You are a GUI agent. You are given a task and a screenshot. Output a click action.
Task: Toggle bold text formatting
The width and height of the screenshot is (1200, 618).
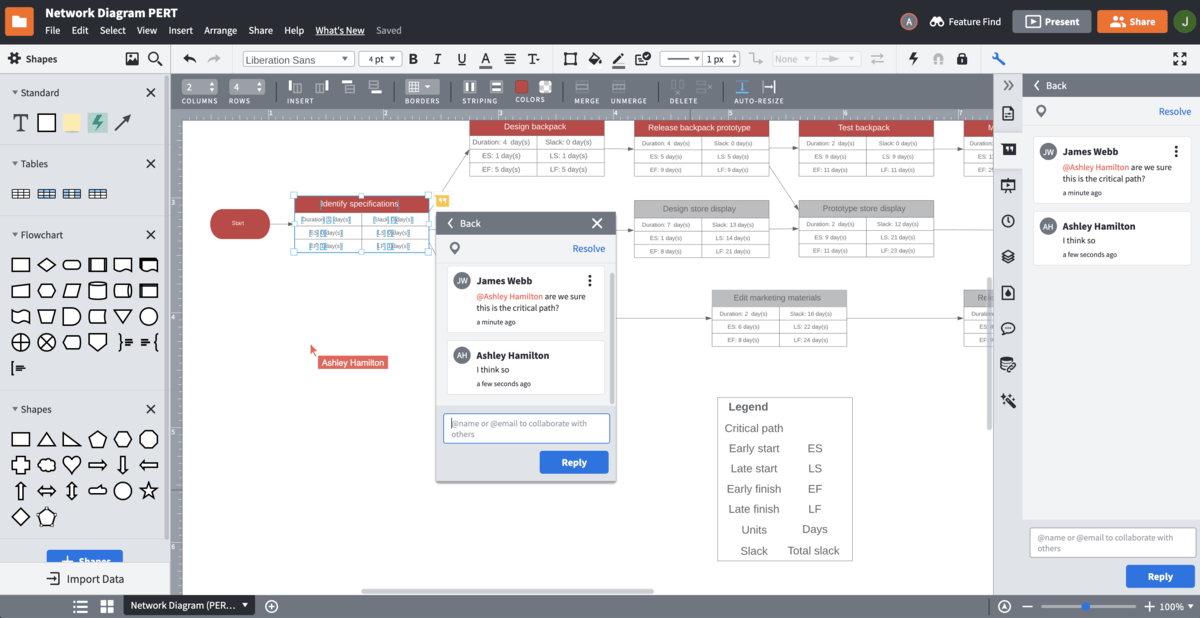(x=412, y=59)
